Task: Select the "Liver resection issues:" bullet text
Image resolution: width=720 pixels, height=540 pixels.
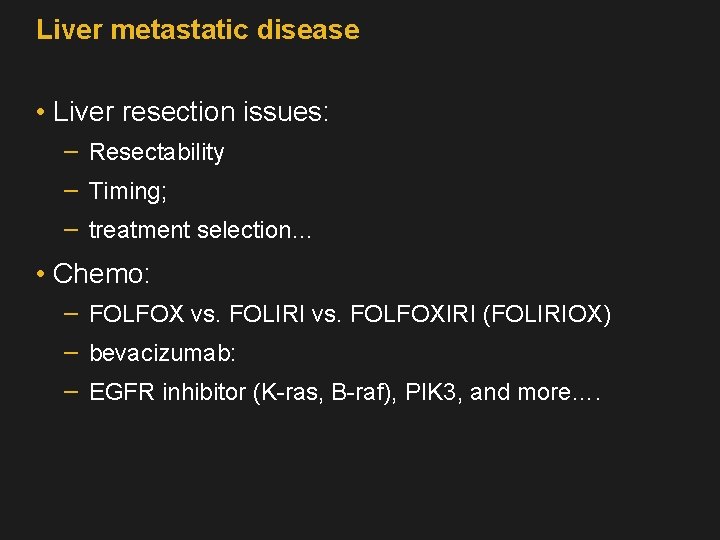Action: [x=190, y=112]
